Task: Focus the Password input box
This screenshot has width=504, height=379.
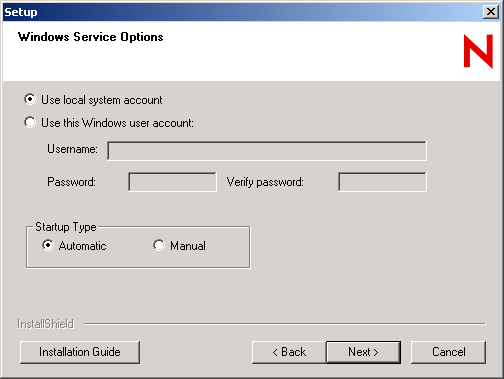Action: (x=172, y=182)
